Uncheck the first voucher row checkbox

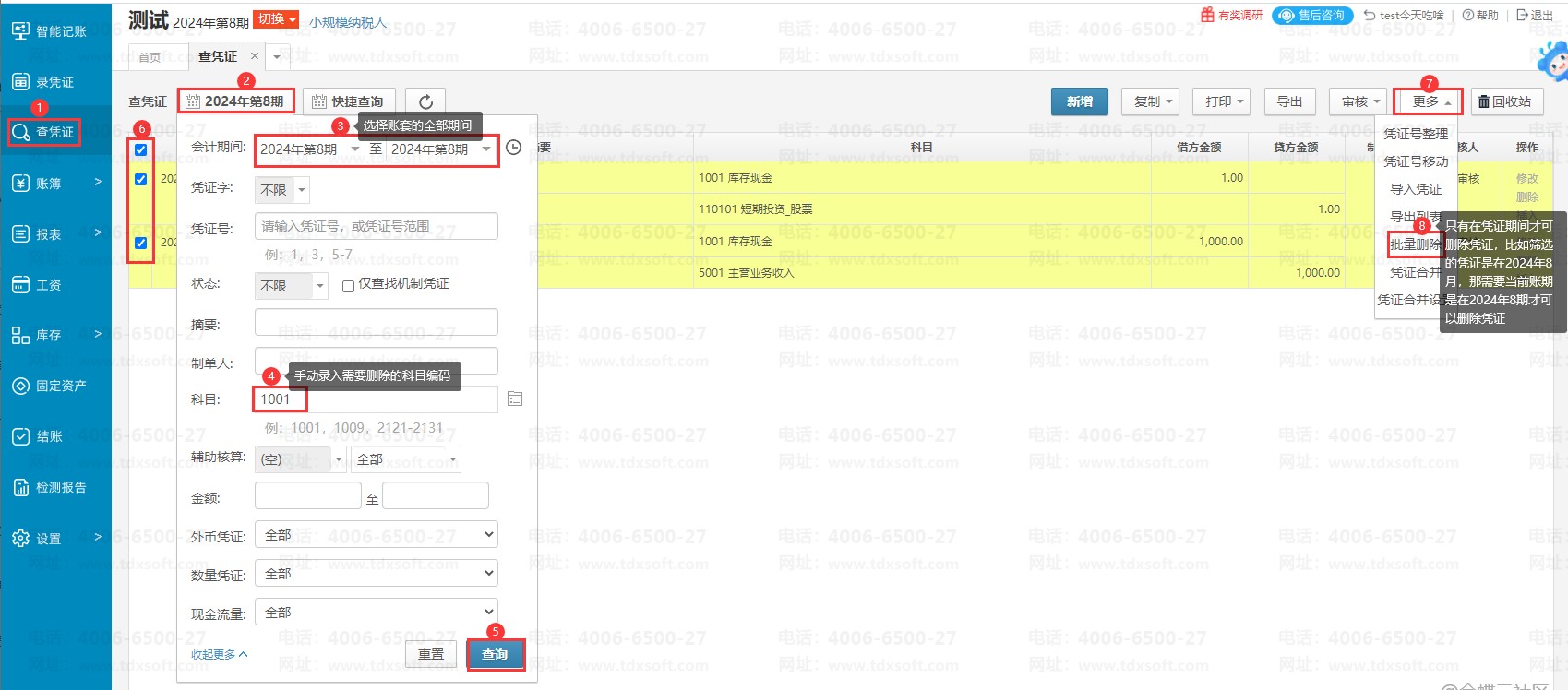coord(141,179)
